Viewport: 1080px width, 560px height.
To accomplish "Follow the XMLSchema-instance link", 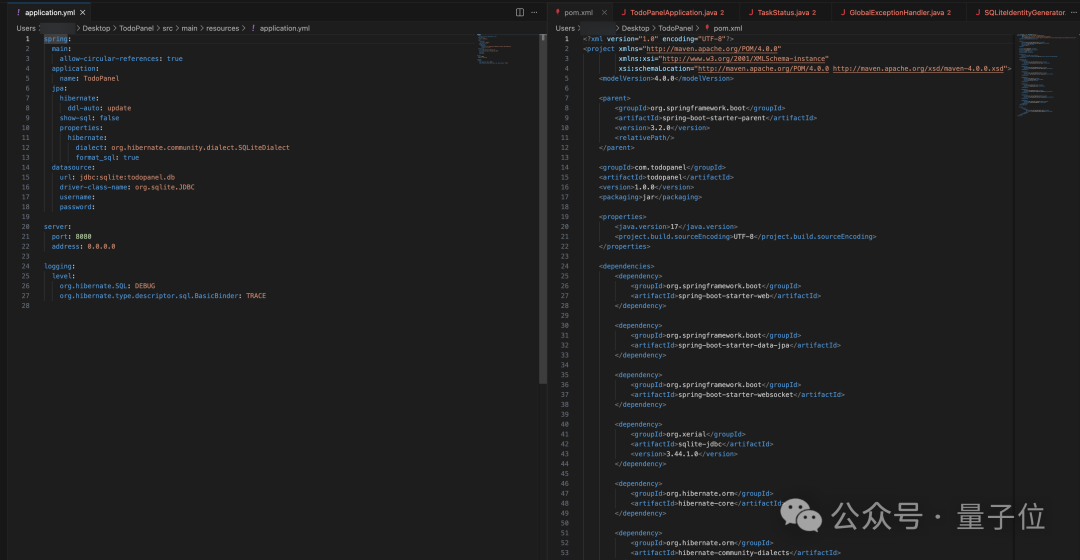I will (743, 59).
